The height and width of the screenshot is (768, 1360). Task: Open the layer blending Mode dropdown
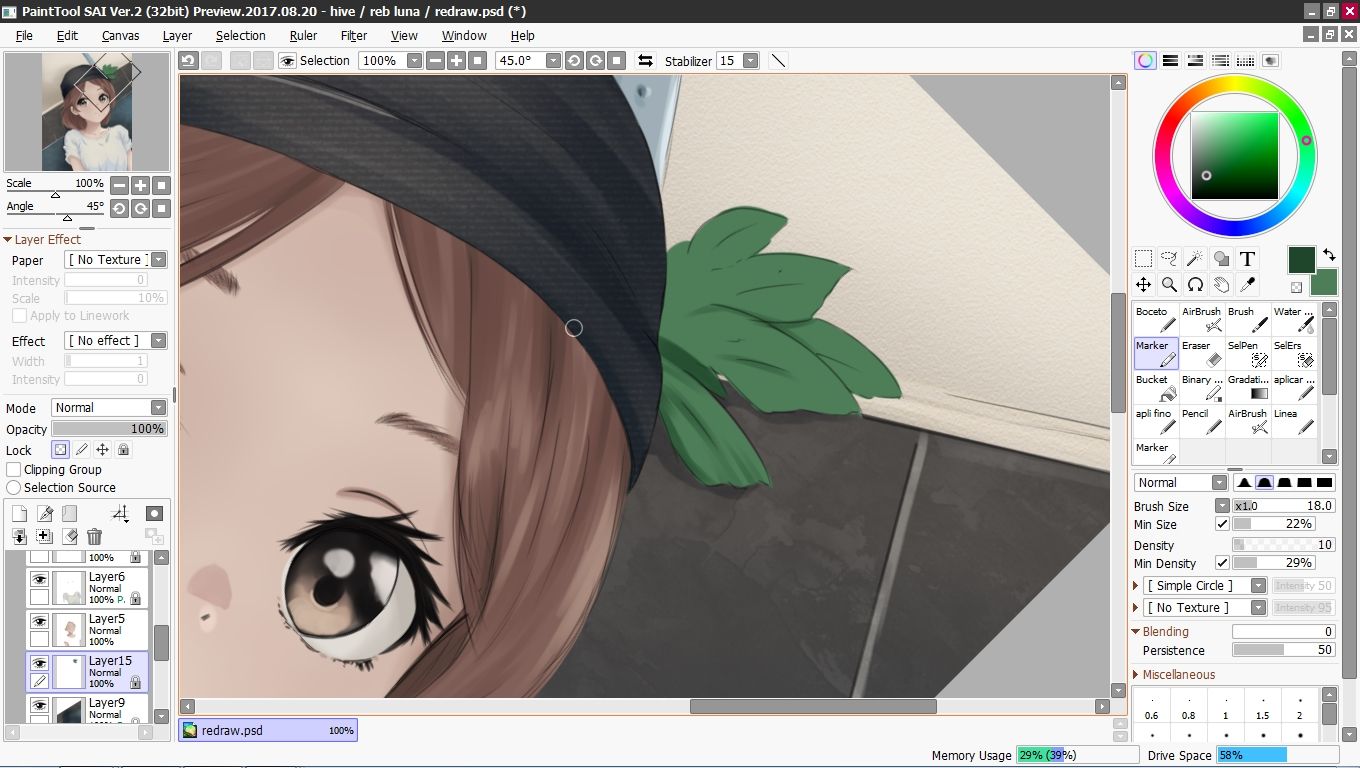click(x=158, y=408)
